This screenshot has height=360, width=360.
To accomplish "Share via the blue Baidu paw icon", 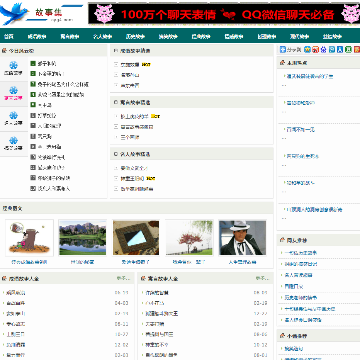I will click(x=324, y=50).
